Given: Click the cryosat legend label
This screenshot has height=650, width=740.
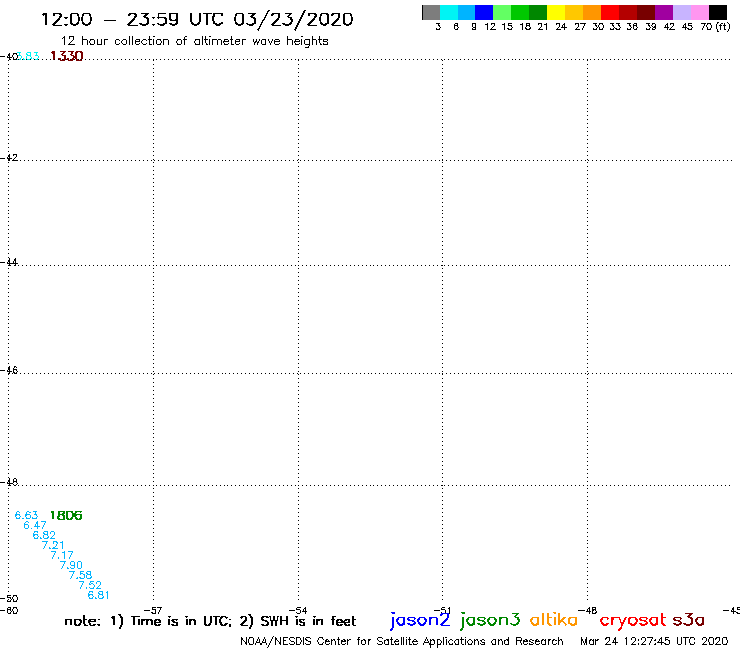Looking at the screenshot, I should click(633, 620).
